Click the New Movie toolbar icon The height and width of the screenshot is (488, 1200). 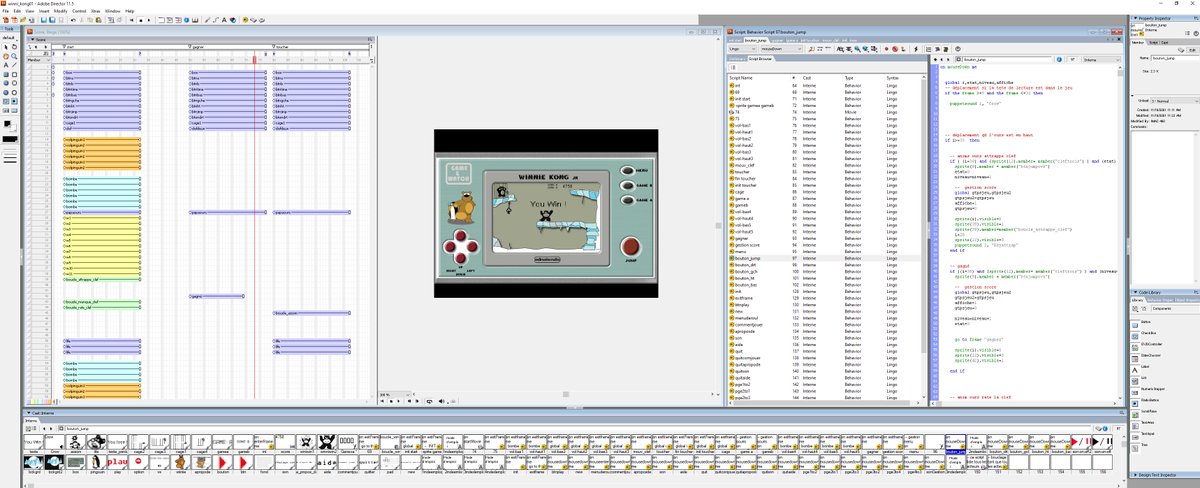pyautogui.click(x=6, y=20)
